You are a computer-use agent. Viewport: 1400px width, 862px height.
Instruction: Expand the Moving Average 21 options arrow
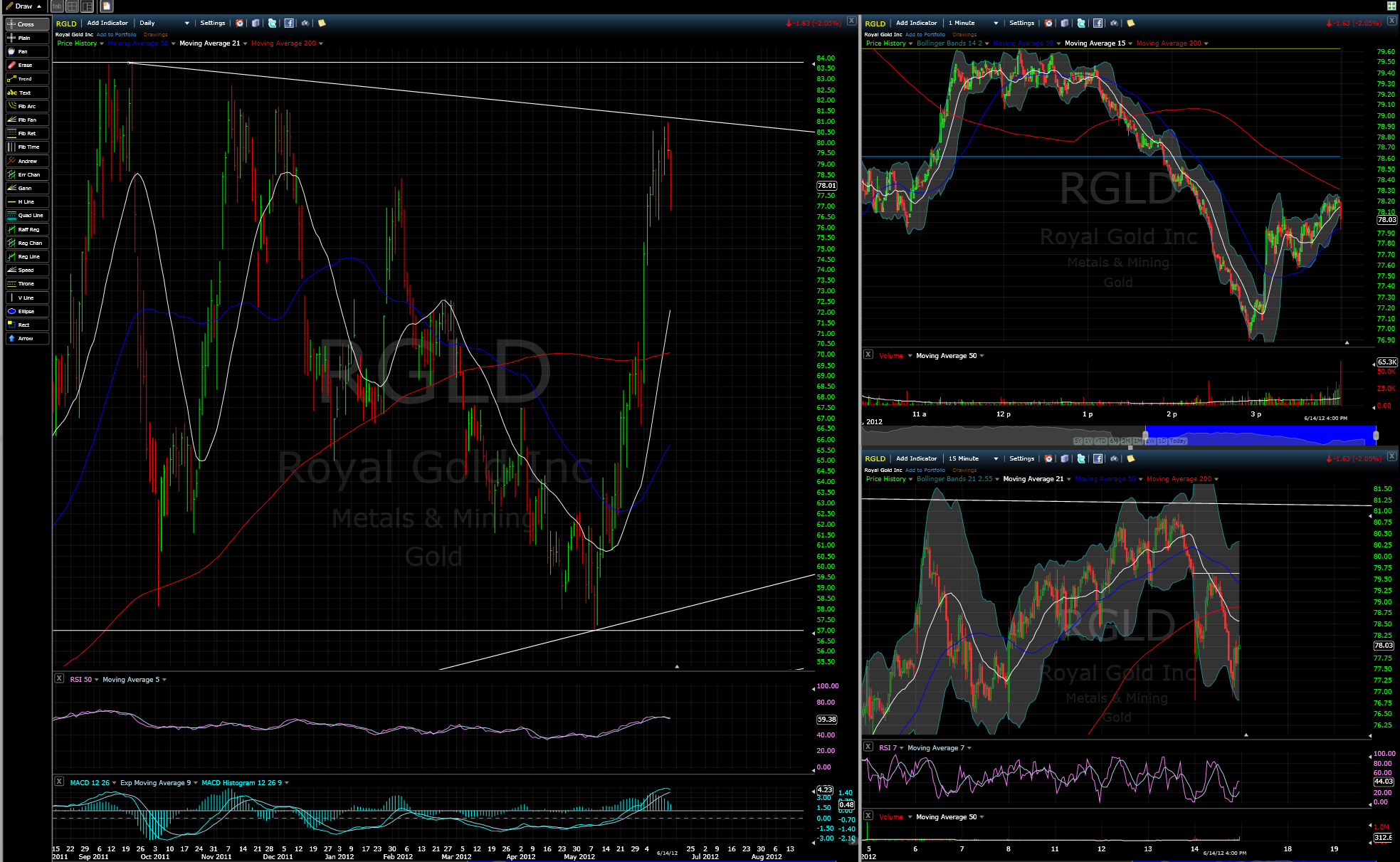pos(246,43)
